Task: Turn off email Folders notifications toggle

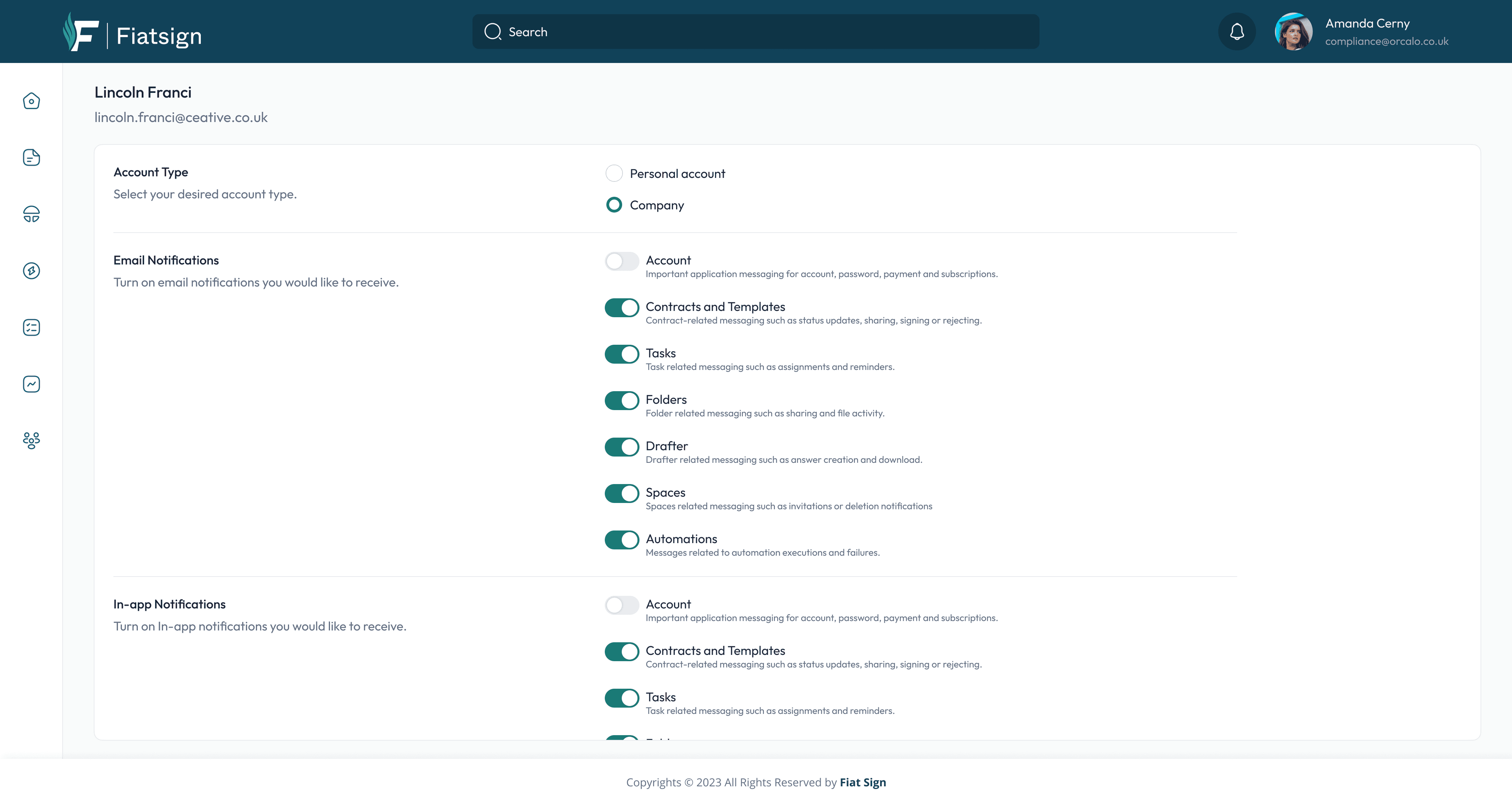Action: pos(622,400)
